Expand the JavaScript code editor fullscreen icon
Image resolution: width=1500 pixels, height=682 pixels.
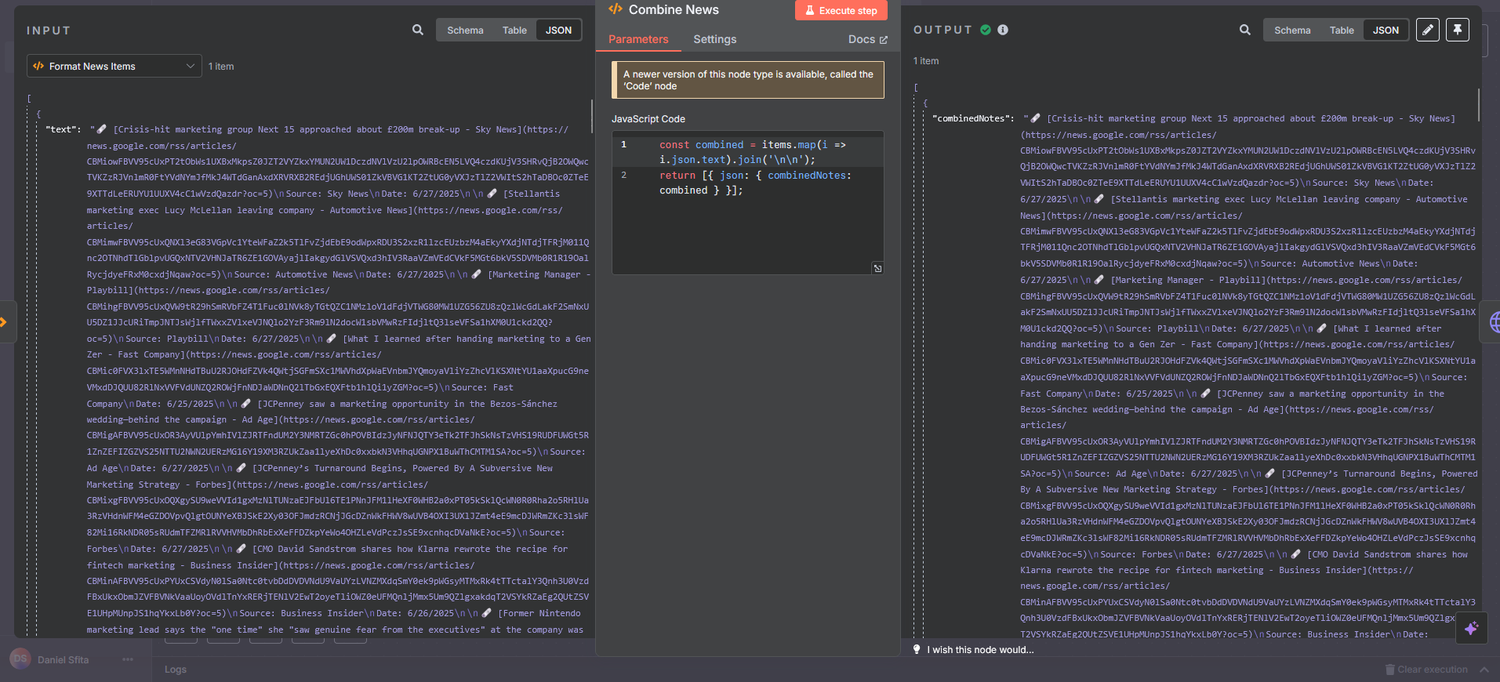click(877, 268)
